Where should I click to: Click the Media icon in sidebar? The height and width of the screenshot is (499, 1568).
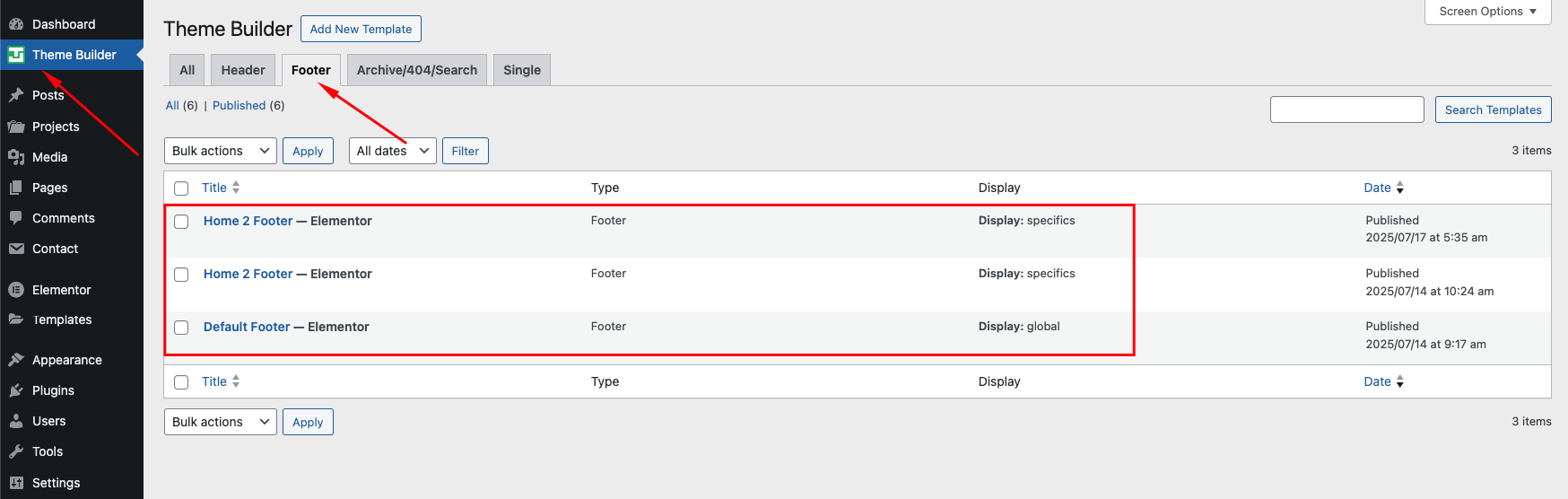click(16, 157)
